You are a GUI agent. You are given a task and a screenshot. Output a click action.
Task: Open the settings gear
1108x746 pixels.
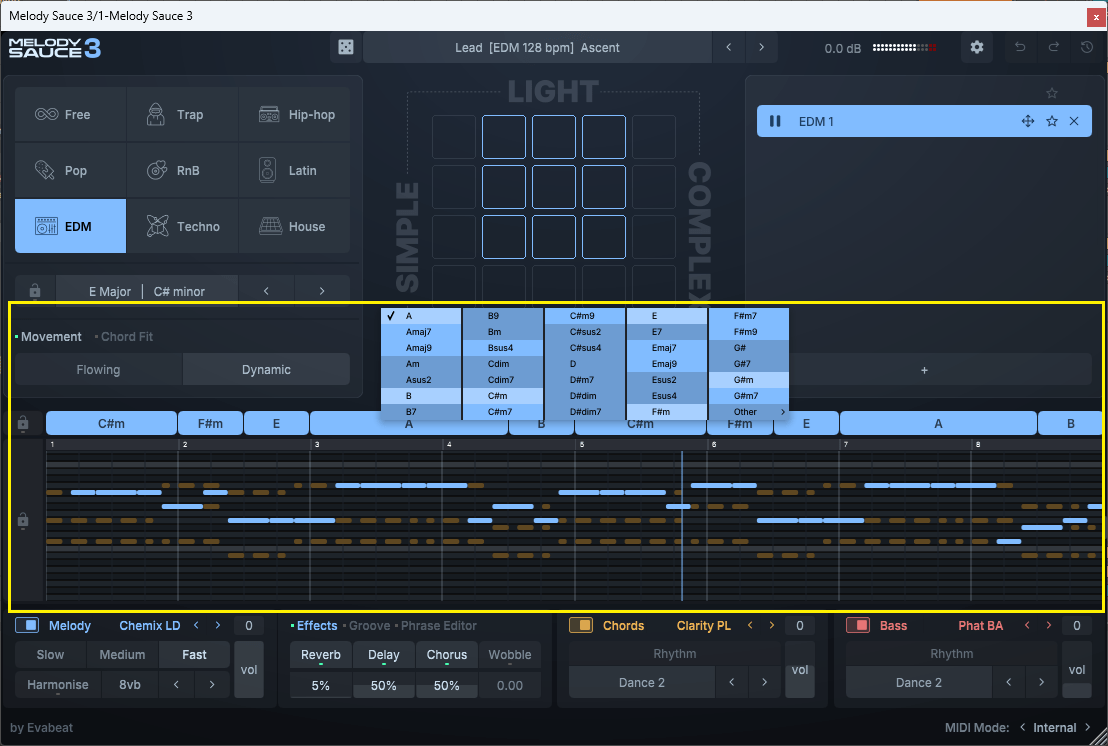pyautogui.click(x=977, y=48)
